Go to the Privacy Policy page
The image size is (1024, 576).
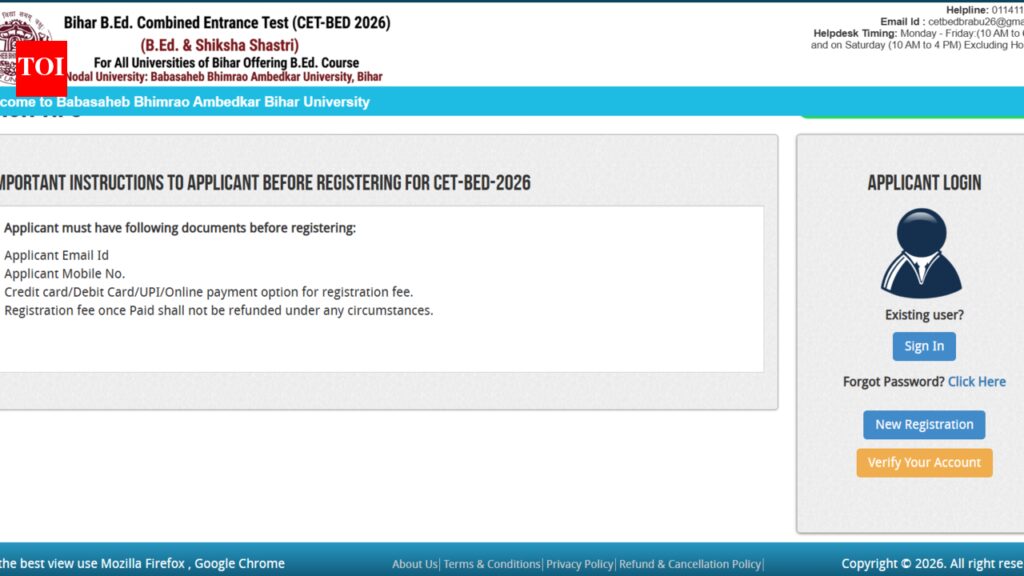[x=580, y=564]
